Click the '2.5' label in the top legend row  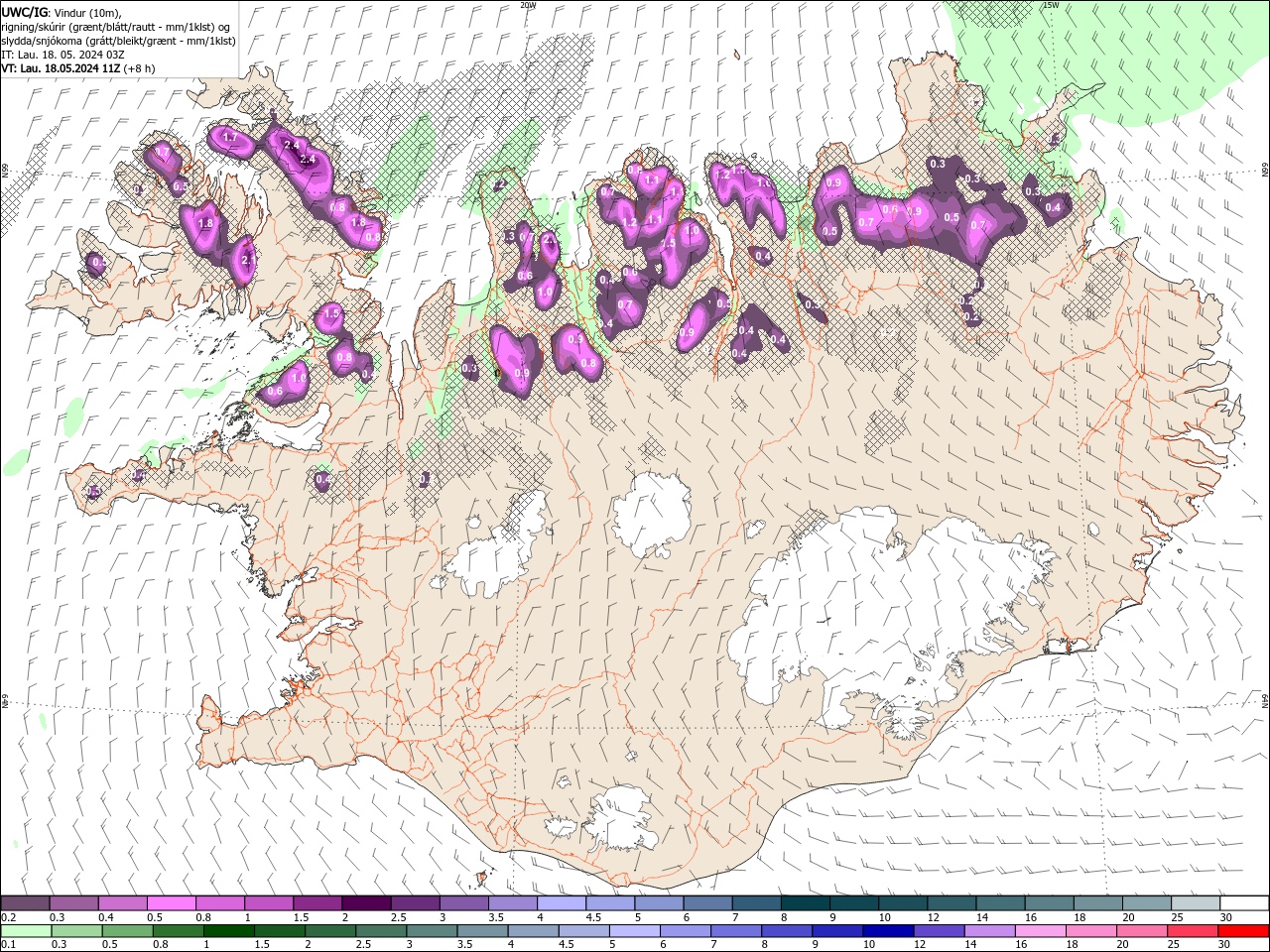point(399,917)
